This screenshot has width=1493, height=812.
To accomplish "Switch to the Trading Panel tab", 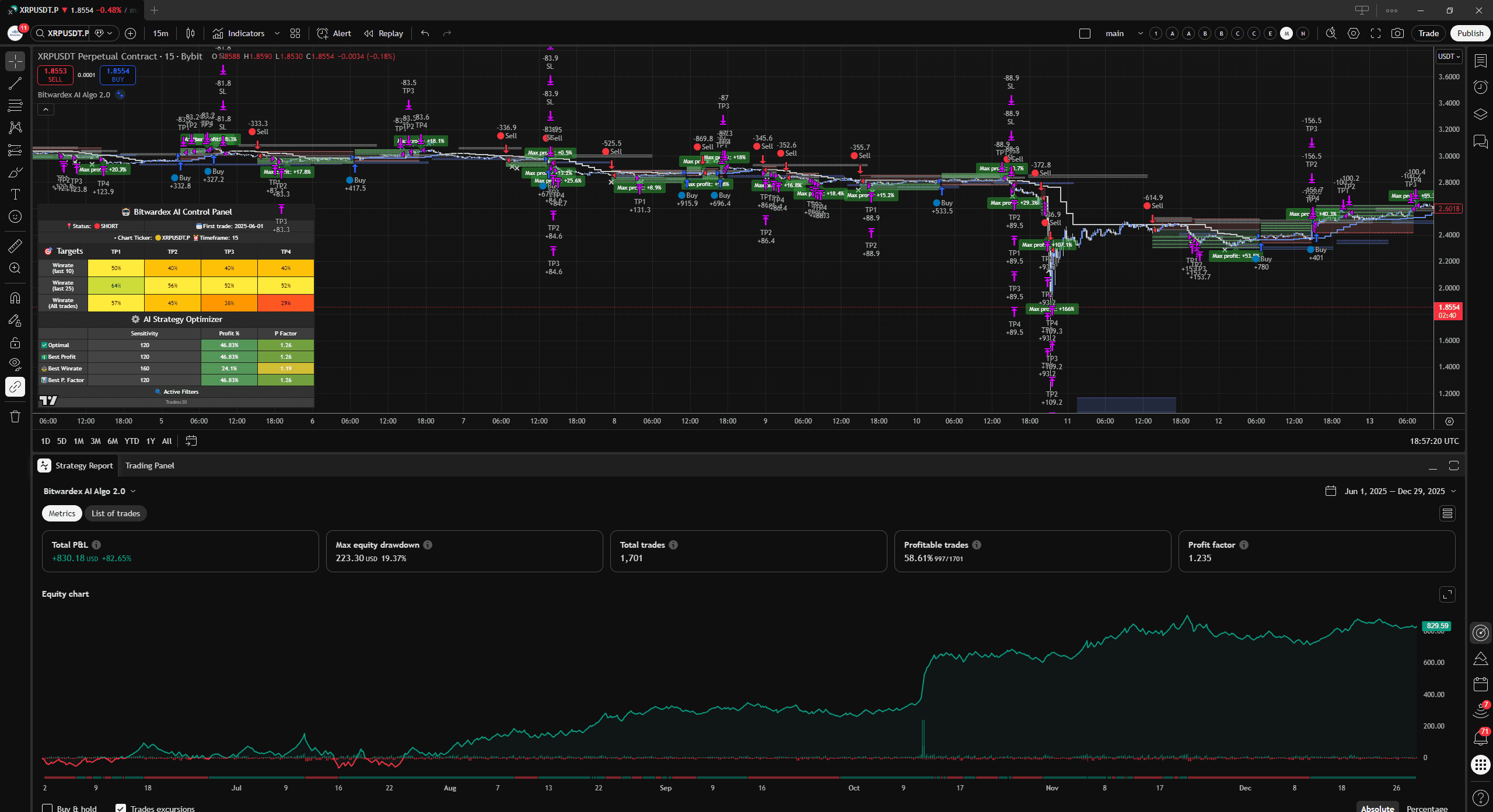I will (149, 466).
